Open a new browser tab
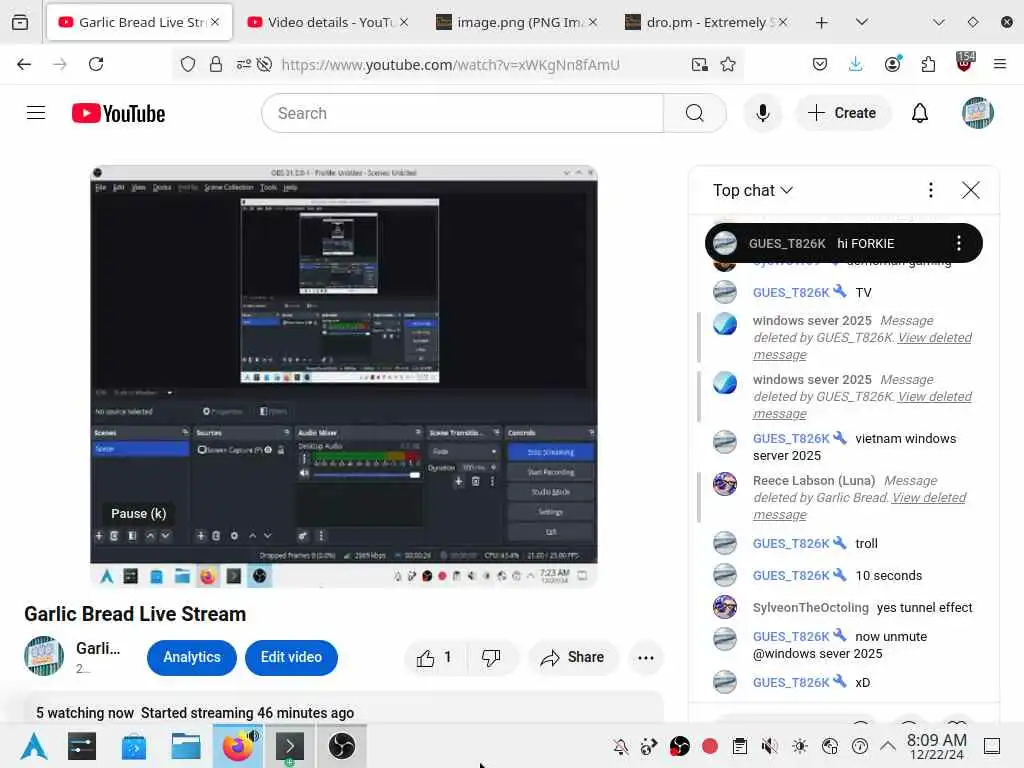 pos(822,22)
